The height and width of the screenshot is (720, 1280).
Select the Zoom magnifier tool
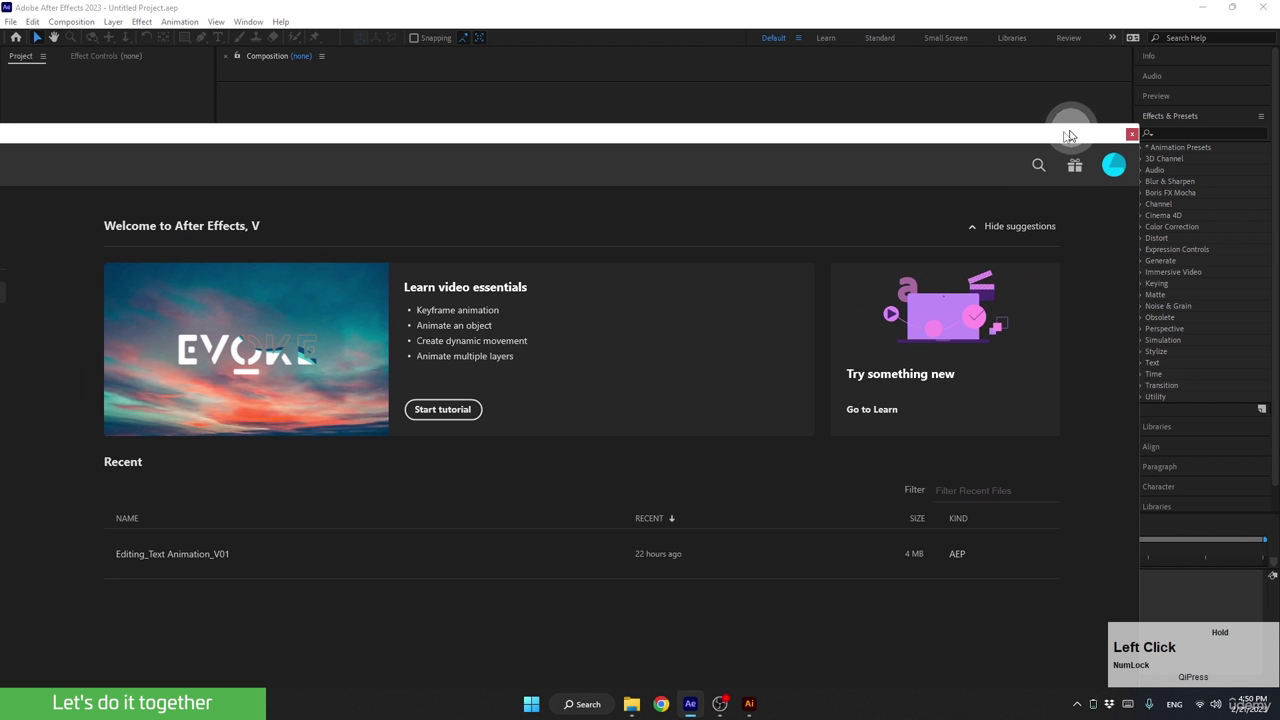71,37
